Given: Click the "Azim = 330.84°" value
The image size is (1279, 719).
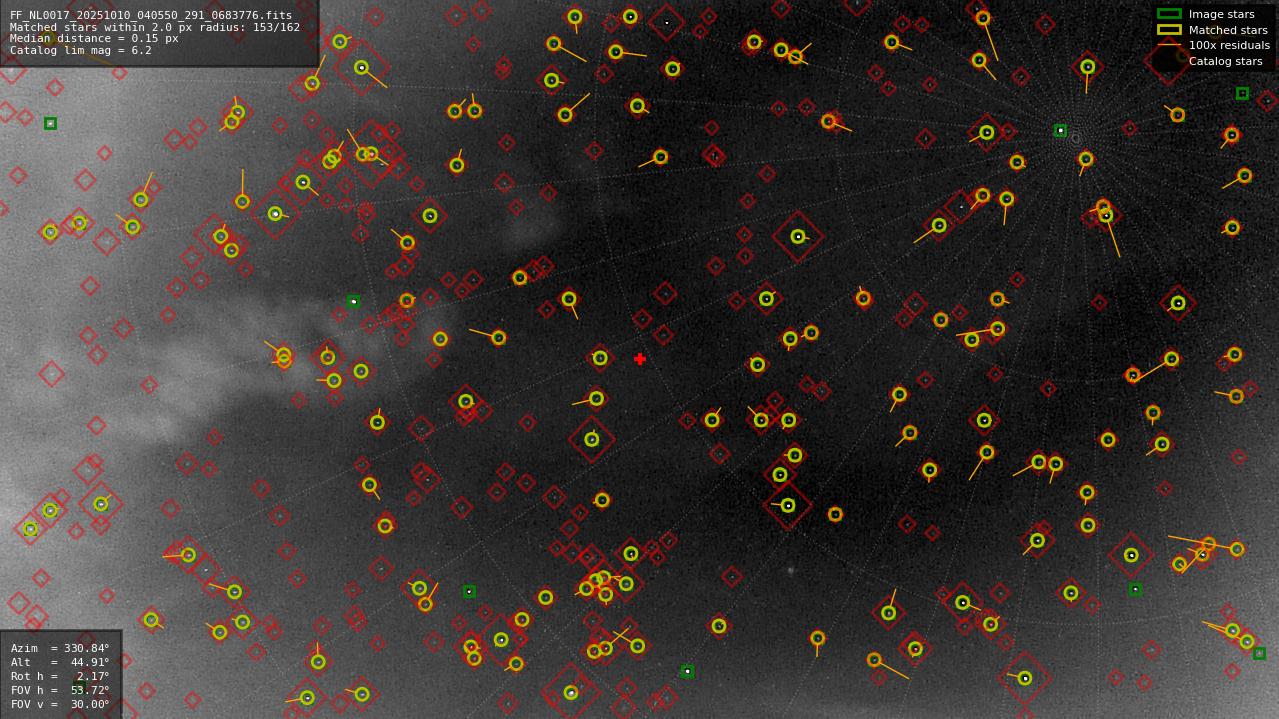Looking at the screenshot, I should pyautogui.click(x=60, y=648).
